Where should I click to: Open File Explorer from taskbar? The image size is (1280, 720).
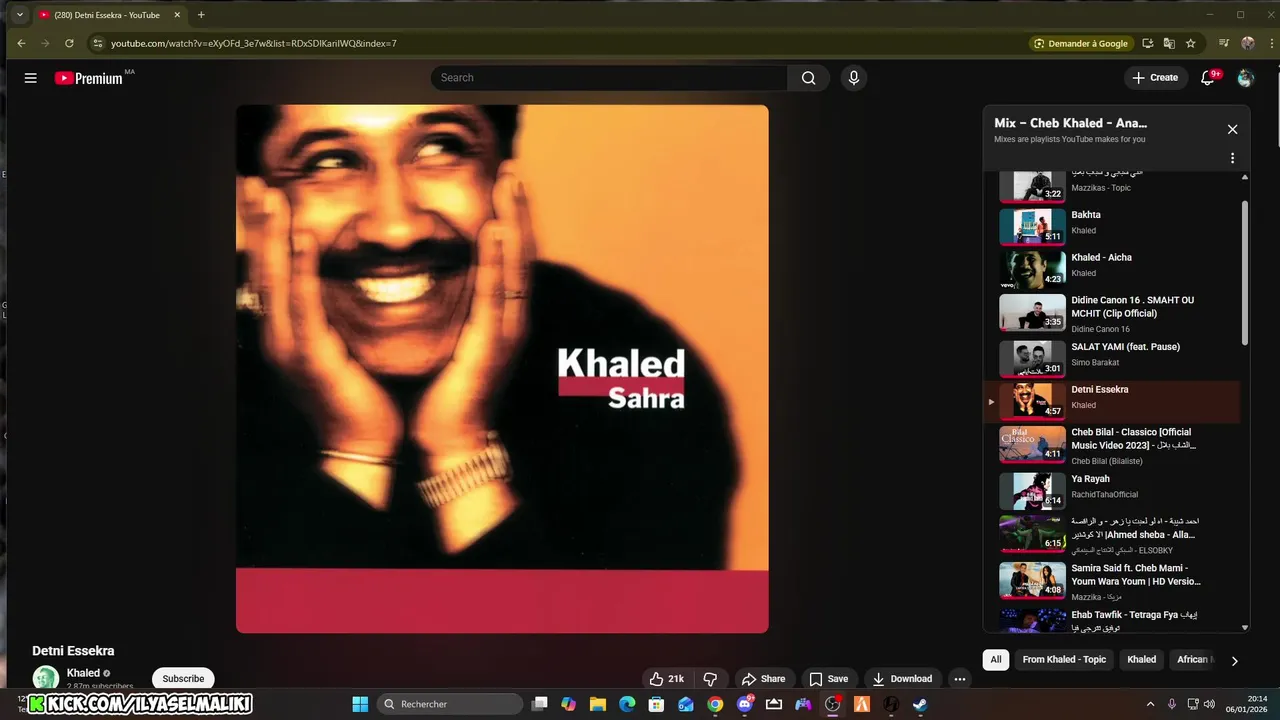point(598,704)
